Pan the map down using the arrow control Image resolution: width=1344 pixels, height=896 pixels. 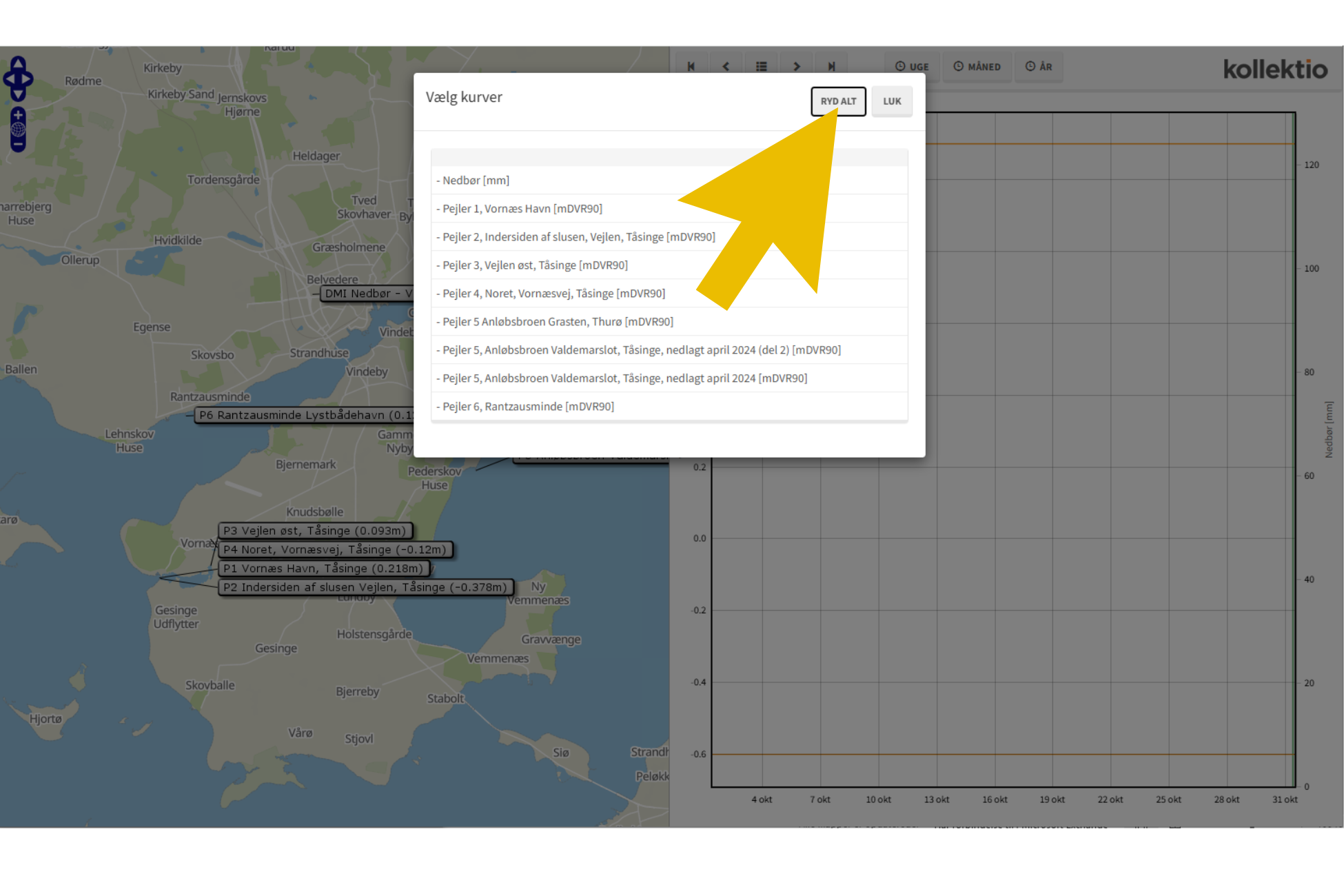(18, 94)
